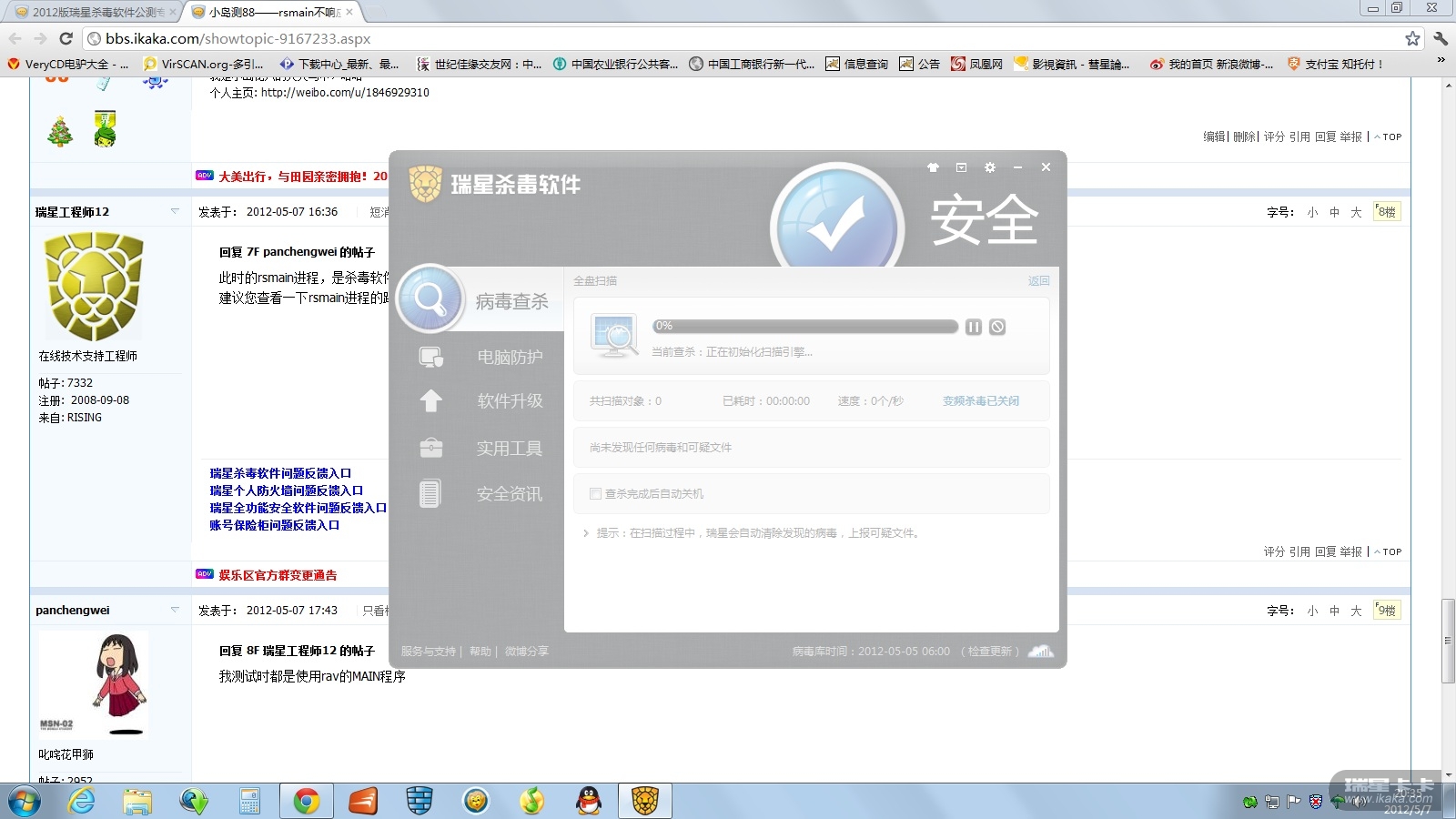Click 举报 on the 8楼 post

coord(1350,551)
